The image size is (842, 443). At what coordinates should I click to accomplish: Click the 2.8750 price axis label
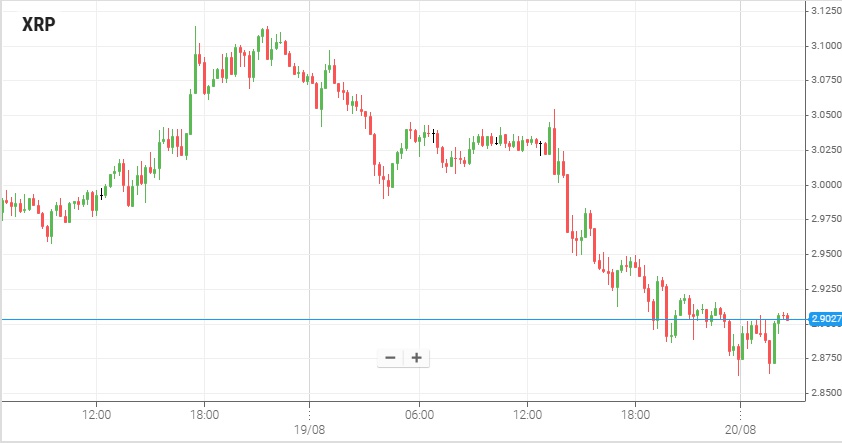pos(826,358)
